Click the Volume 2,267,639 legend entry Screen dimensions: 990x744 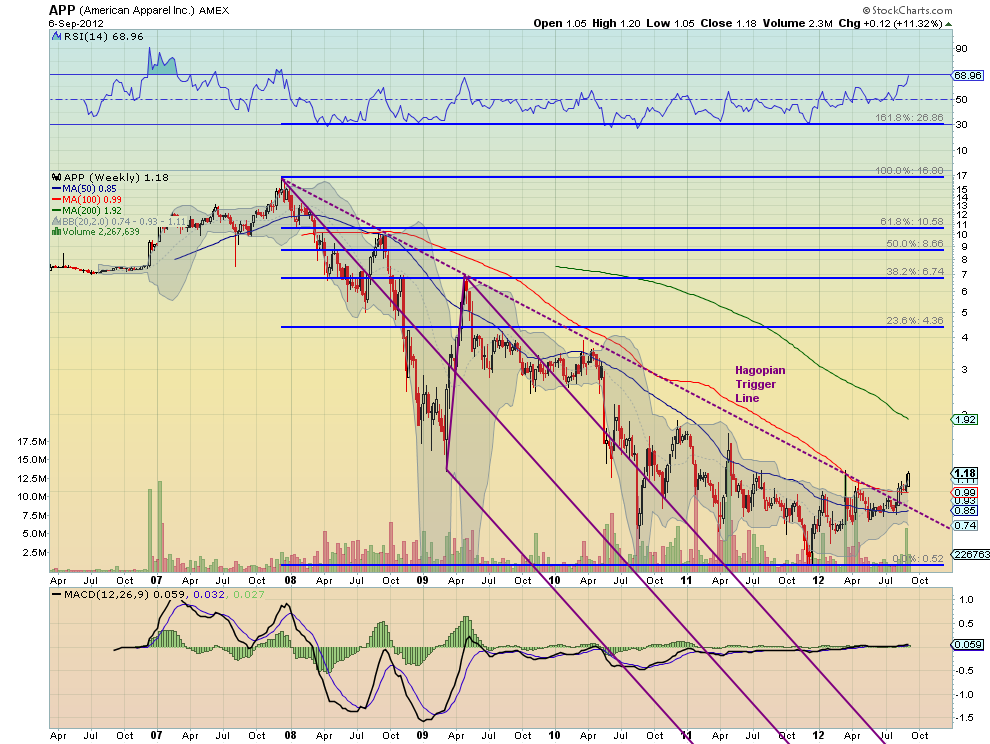pyautogui.click(x=101, y=232)
